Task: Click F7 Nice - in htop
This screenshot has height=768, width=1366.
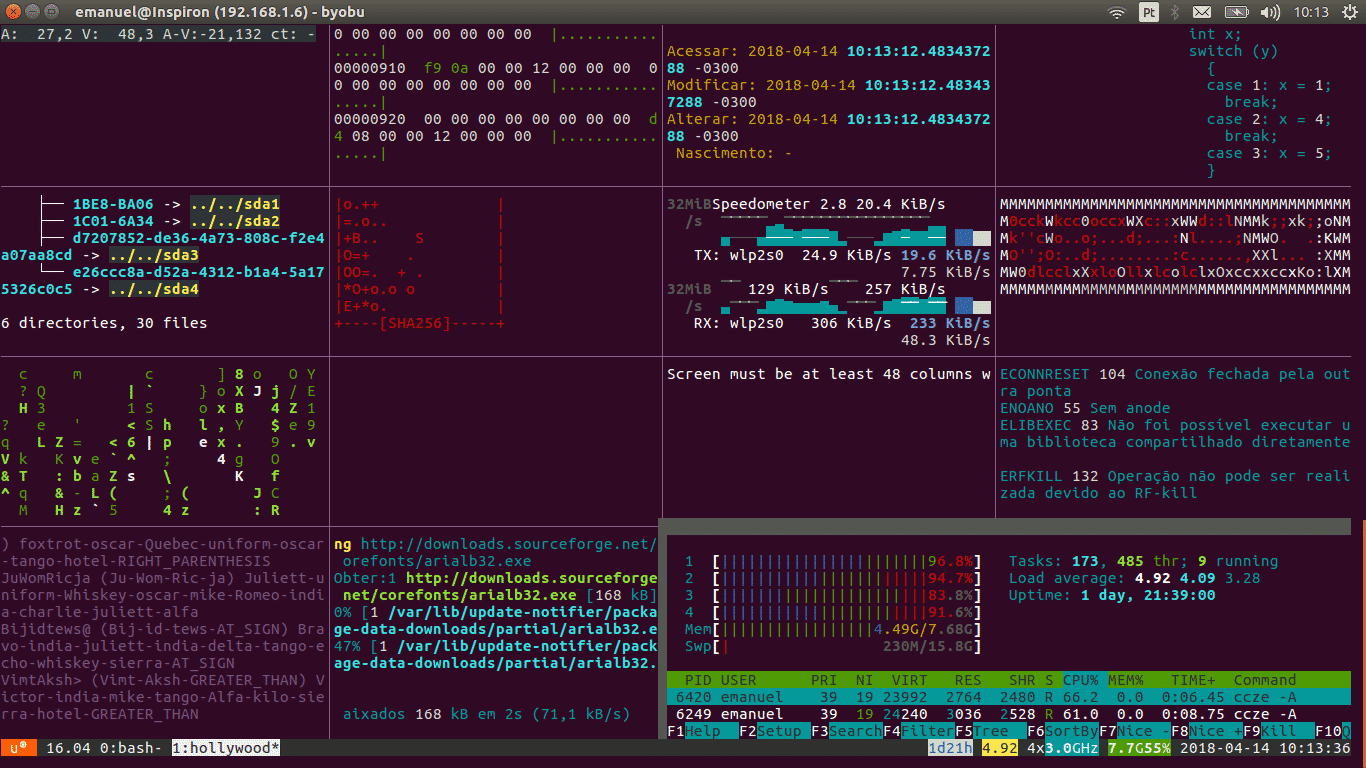Action: 1134,731
